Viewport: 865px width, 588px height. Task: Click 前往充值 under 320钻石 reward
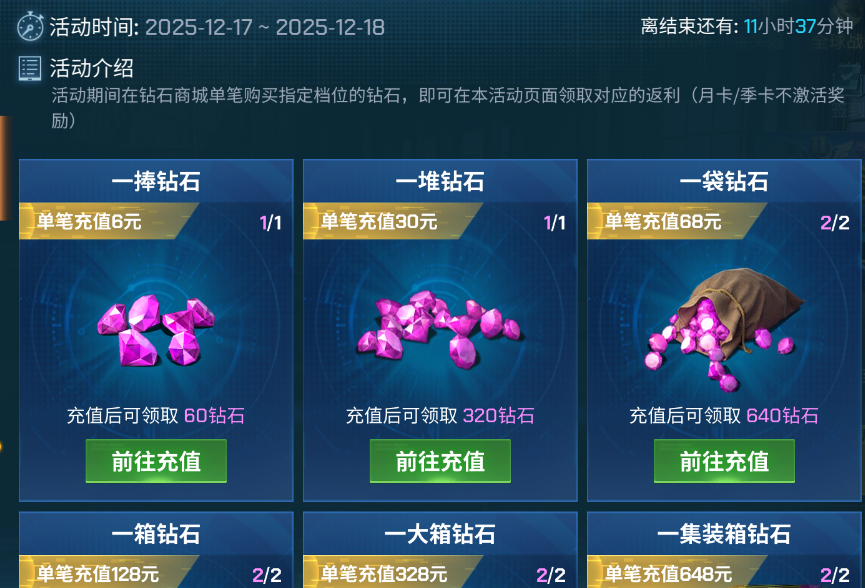[x=440, y=461]
